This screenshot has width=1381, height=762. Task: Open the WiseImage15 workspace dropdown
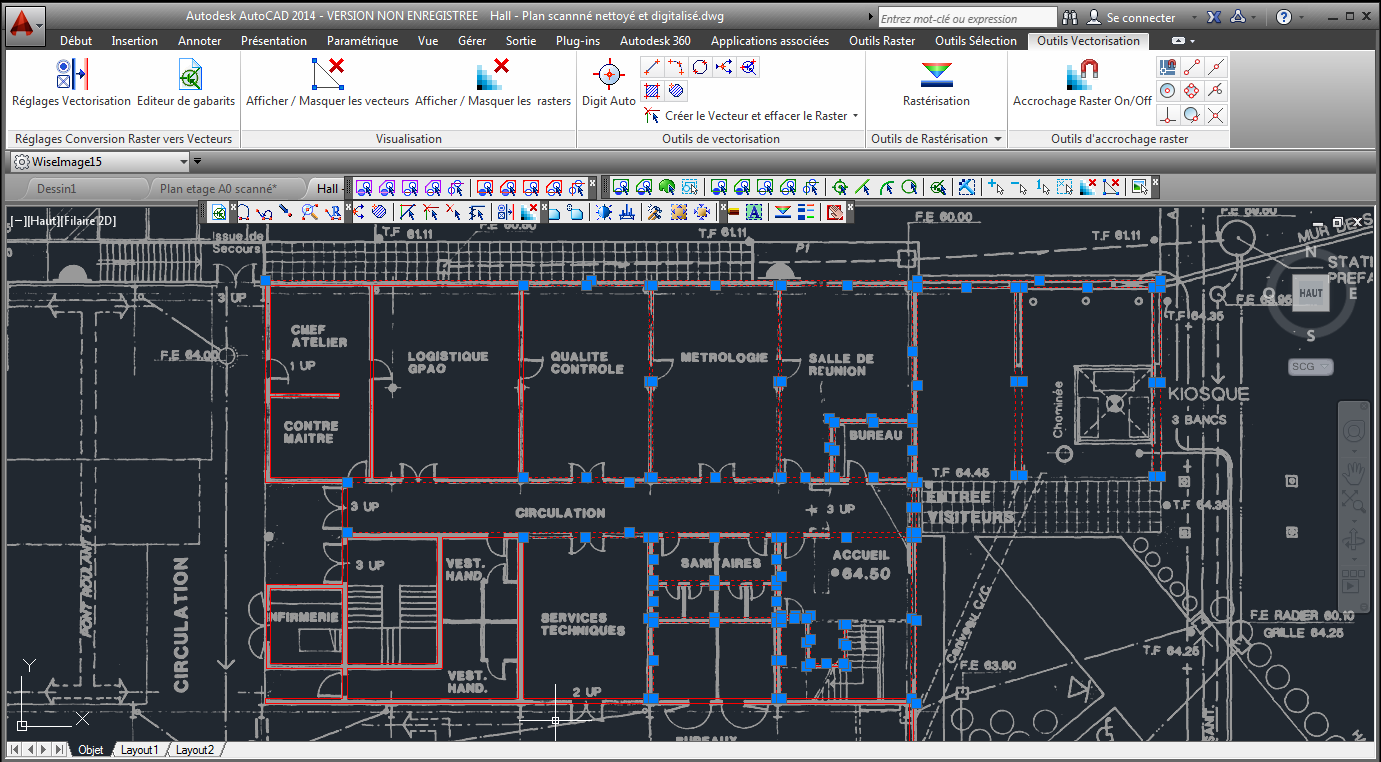[x=185, y=160]
